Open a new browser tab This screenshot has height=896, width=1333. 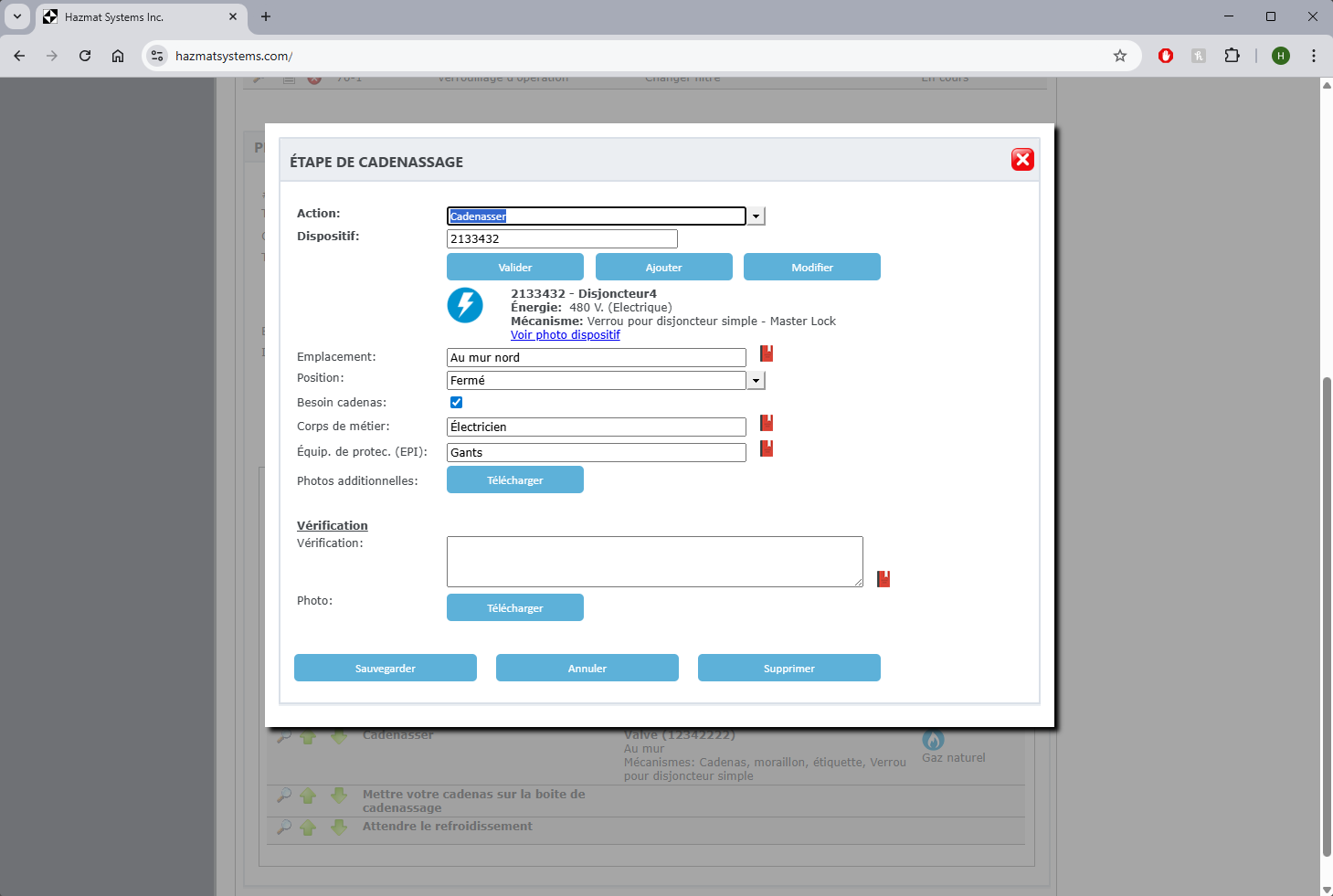(266, 16)
